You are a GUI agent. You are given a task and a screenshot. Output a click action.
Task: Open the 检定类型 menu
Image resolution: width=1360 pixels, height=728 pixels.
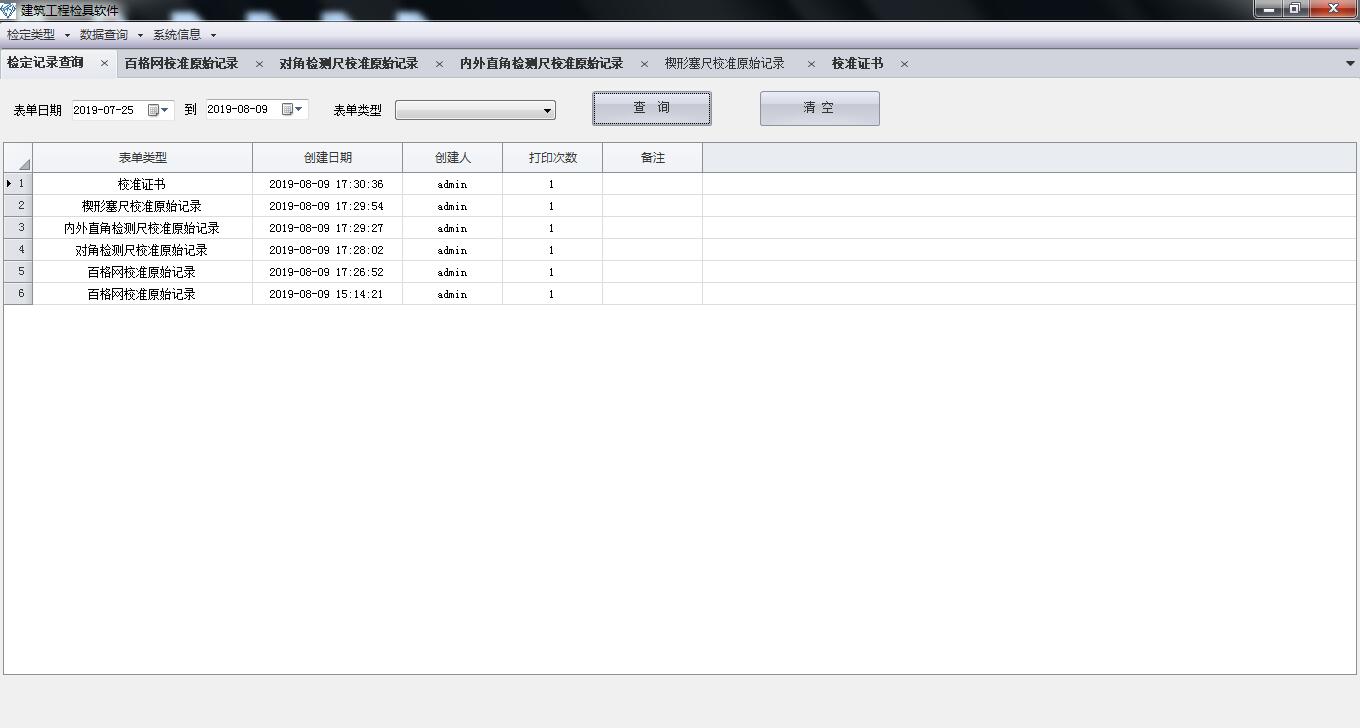pos(37,35)
